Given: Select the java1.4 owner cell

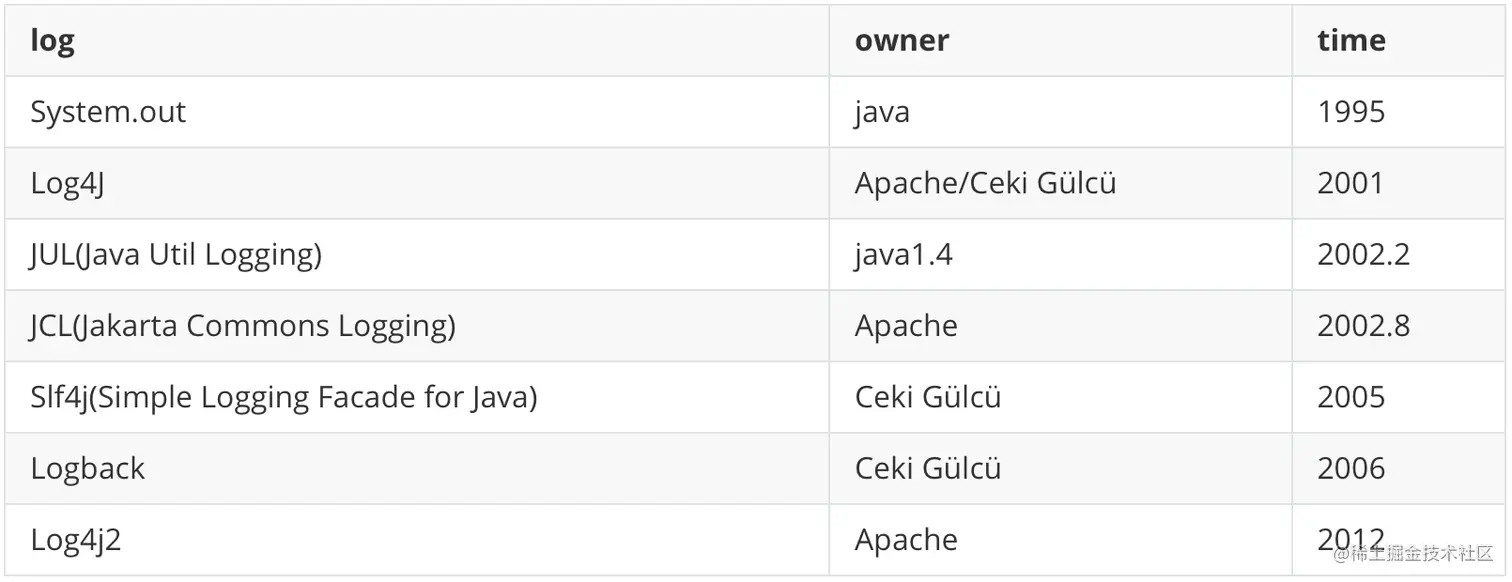Looking at the screenshot, I should click(x=903, y=255).
